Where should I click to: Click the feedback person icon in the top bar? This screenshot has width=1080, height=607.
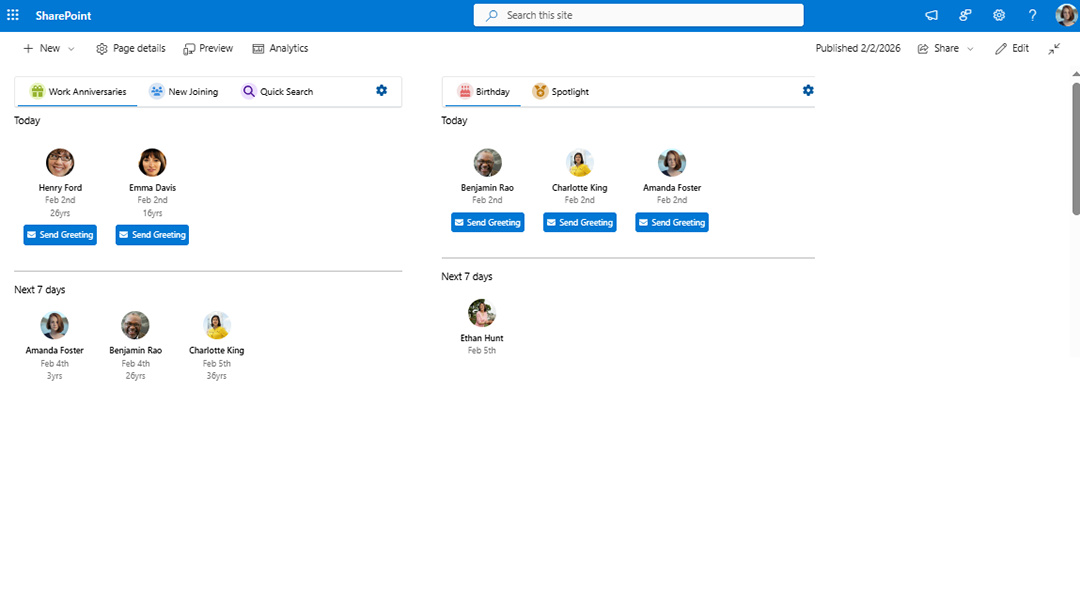coord(964,15)
